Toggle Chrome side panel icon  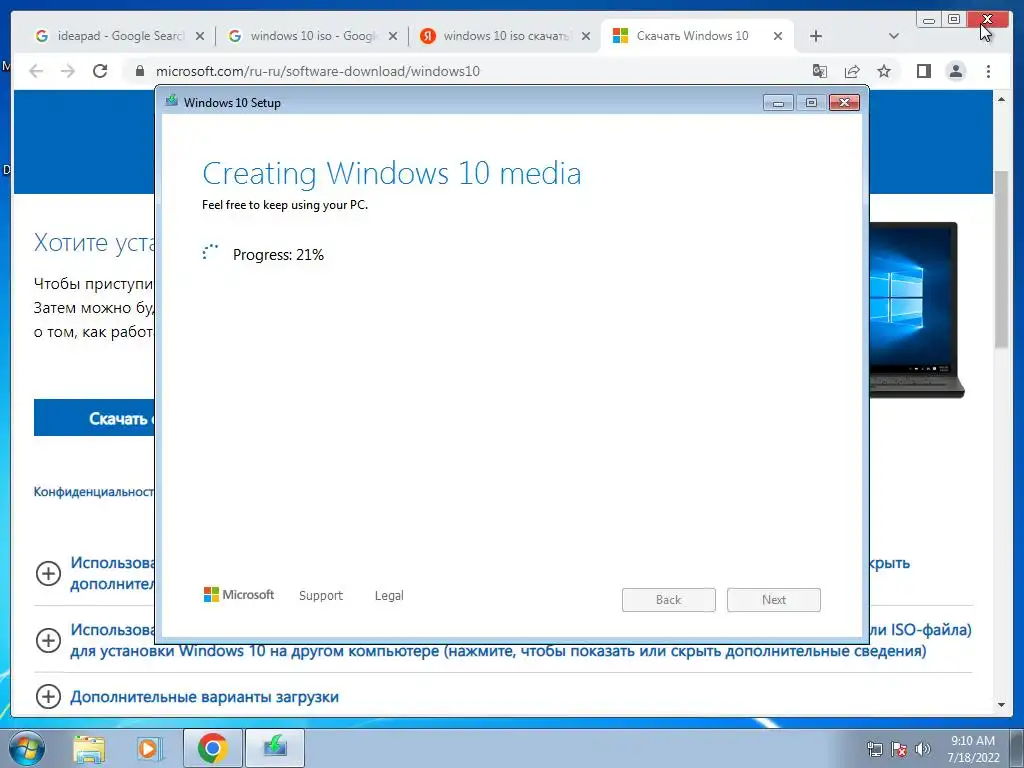pyautogui.click(x=923, y=71)
